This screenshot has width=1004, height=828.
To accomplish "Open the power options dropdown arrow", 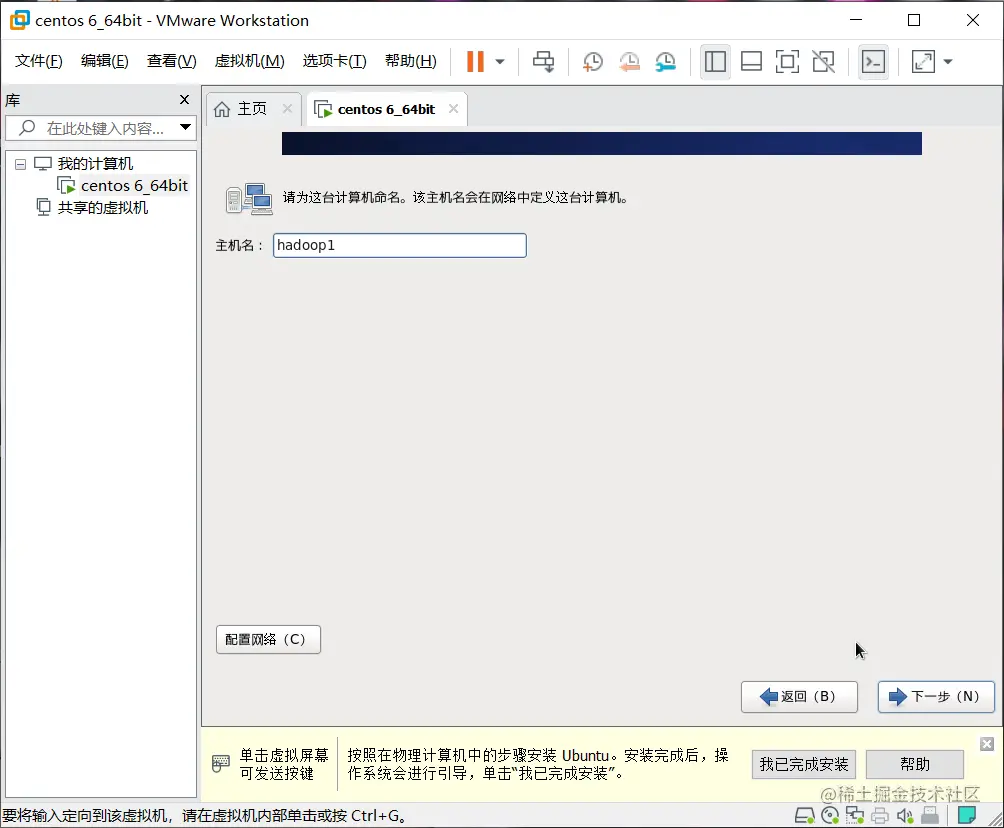I will click(x=500, y=62).
